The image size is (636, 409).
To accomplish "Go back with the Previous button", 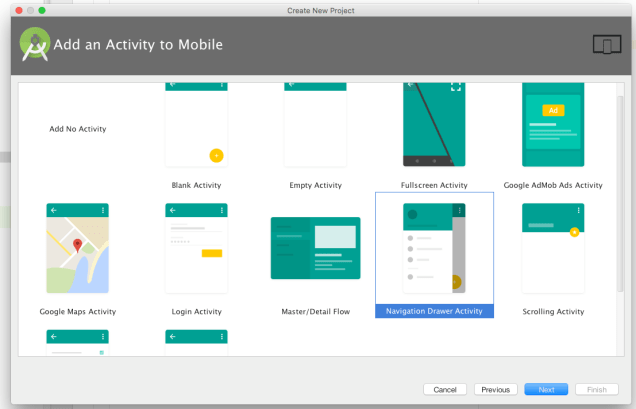I will (x=496, y=390).
